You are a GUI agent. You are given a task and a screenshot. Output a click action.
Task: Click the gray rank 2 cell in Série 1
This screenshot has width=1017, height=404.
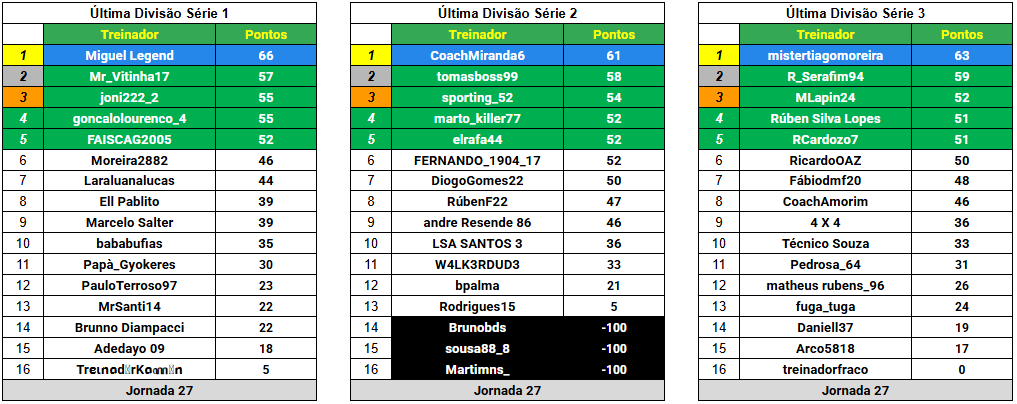coord(23,77)
